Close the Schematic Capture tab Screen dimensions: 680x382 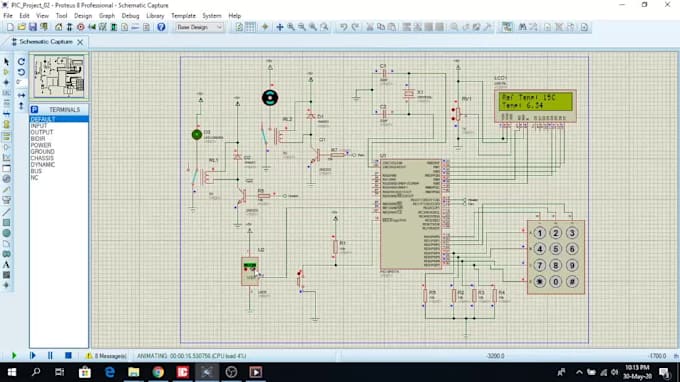80,42
